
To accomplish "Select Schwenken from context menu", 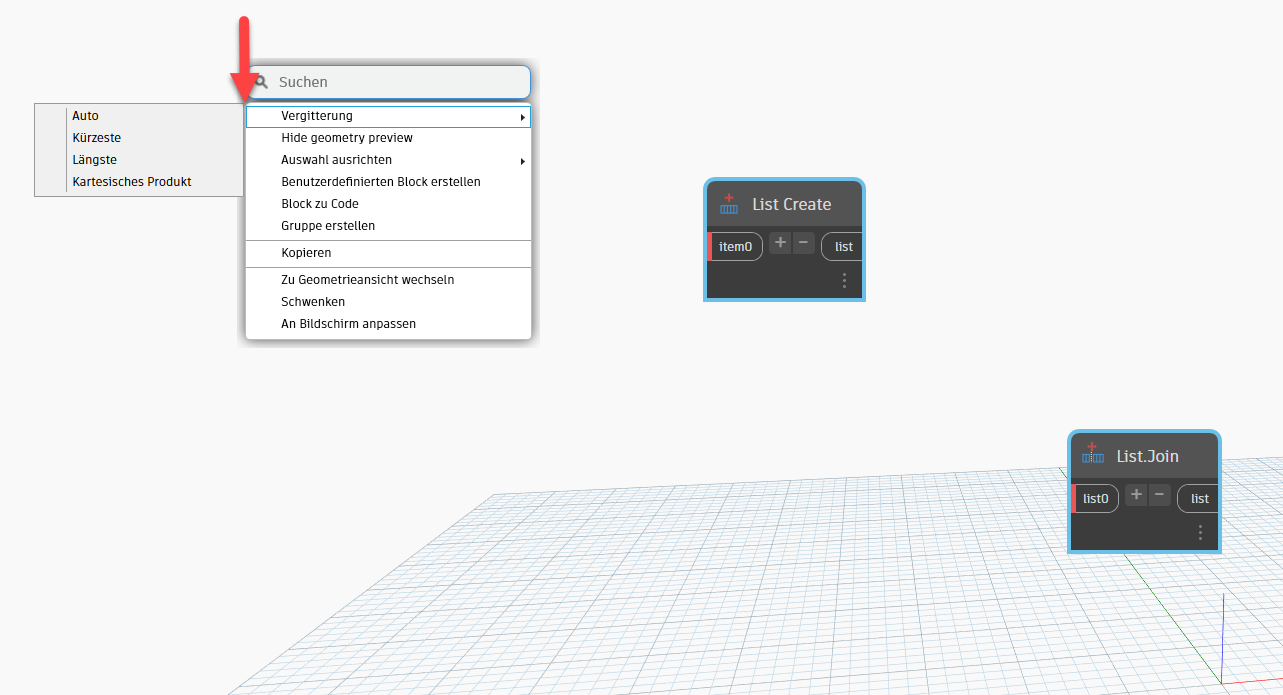I will coord(388,302).
